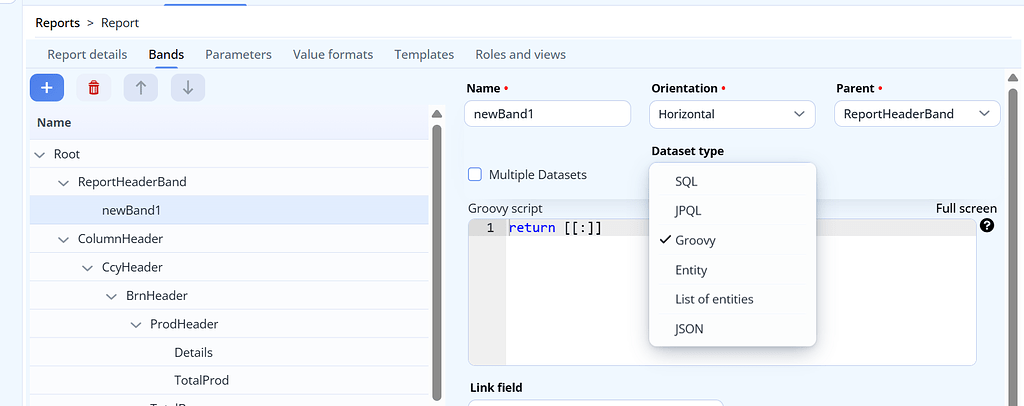Image resolution: width=1024 pixels, height=406 pixels.
Task: Toggle the Multiple Datasets checkbox
Action: (475, 174)
